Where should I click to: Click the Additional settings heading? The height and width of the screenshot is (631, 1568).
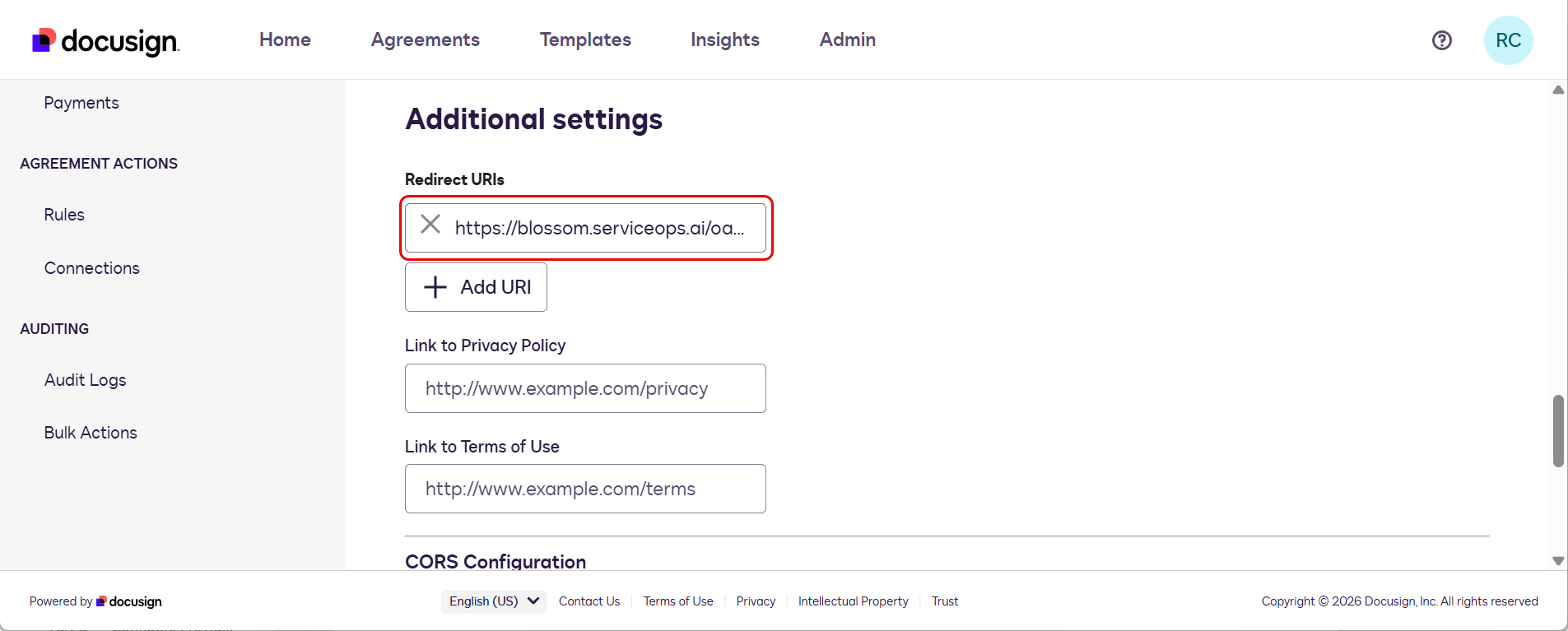pyautogui.click(x=533, y=119)
